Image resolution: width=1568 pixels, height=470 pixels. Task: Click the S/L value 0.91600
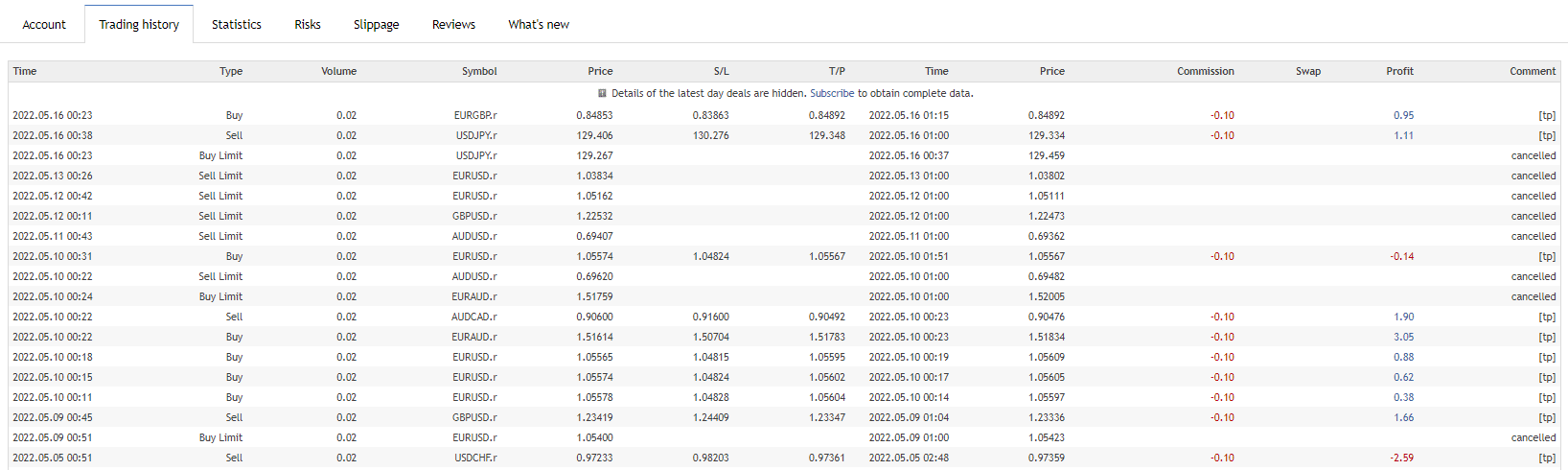tap(710, 317)
